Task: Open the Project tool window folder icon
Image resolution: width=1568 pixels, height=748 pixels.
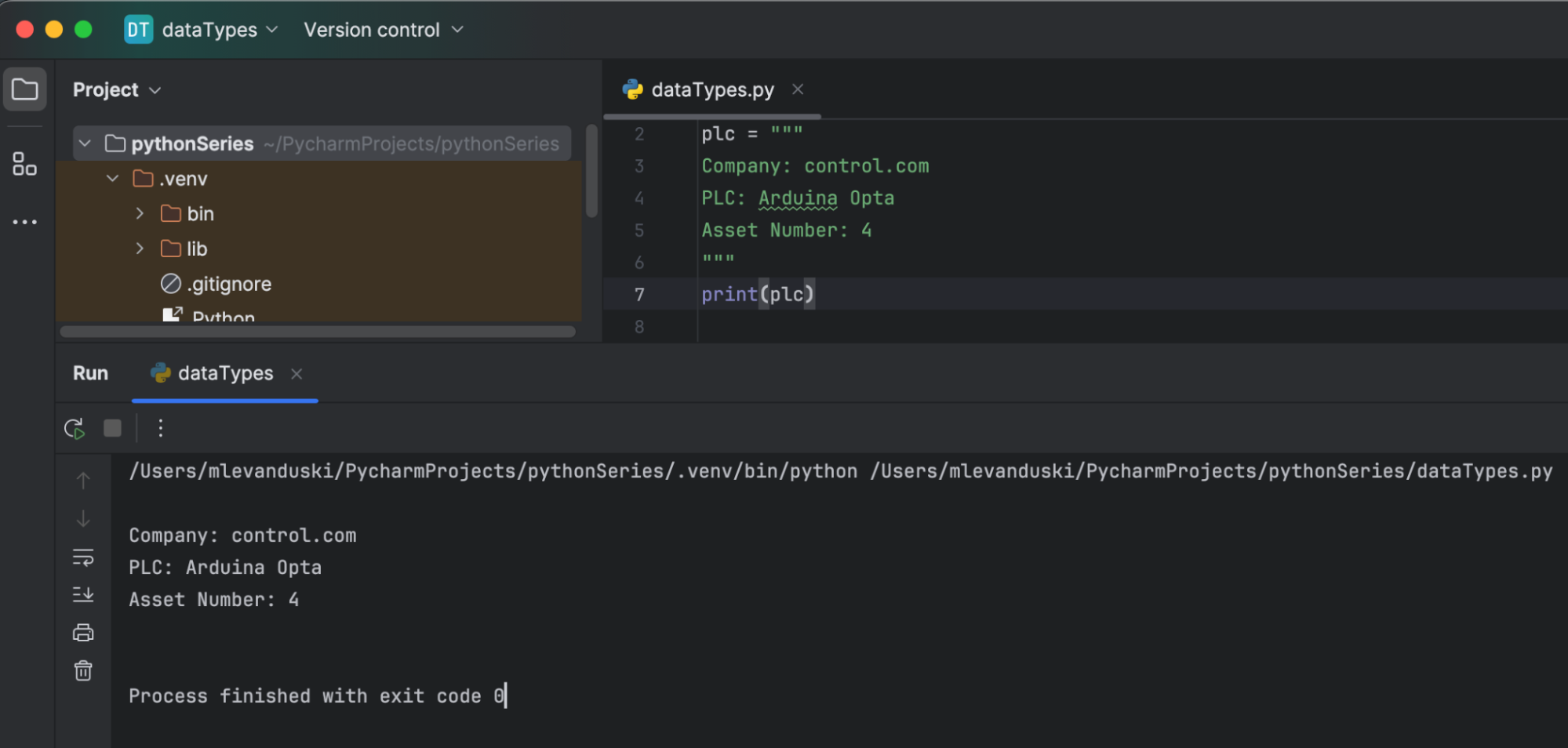Action: tap(25, 89)
